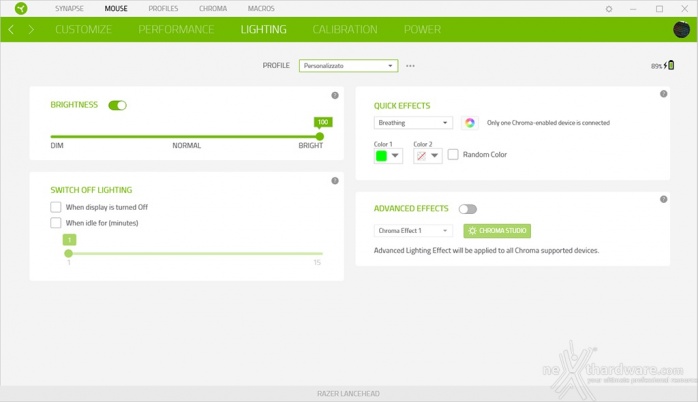Minimize the Synapse window
This screenshot has width=698, height=402.
[x=633, y=9]
